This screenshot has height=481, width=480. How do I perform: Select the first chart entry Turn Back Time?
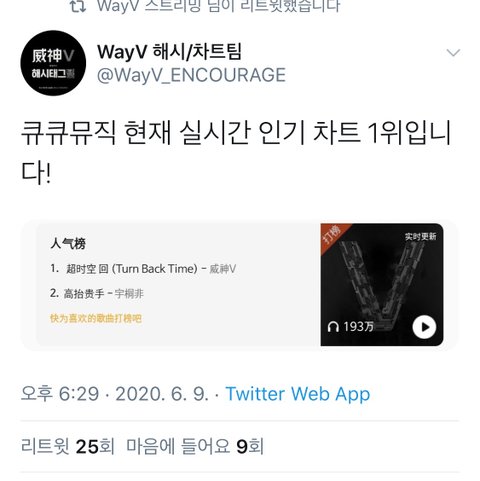143,269
